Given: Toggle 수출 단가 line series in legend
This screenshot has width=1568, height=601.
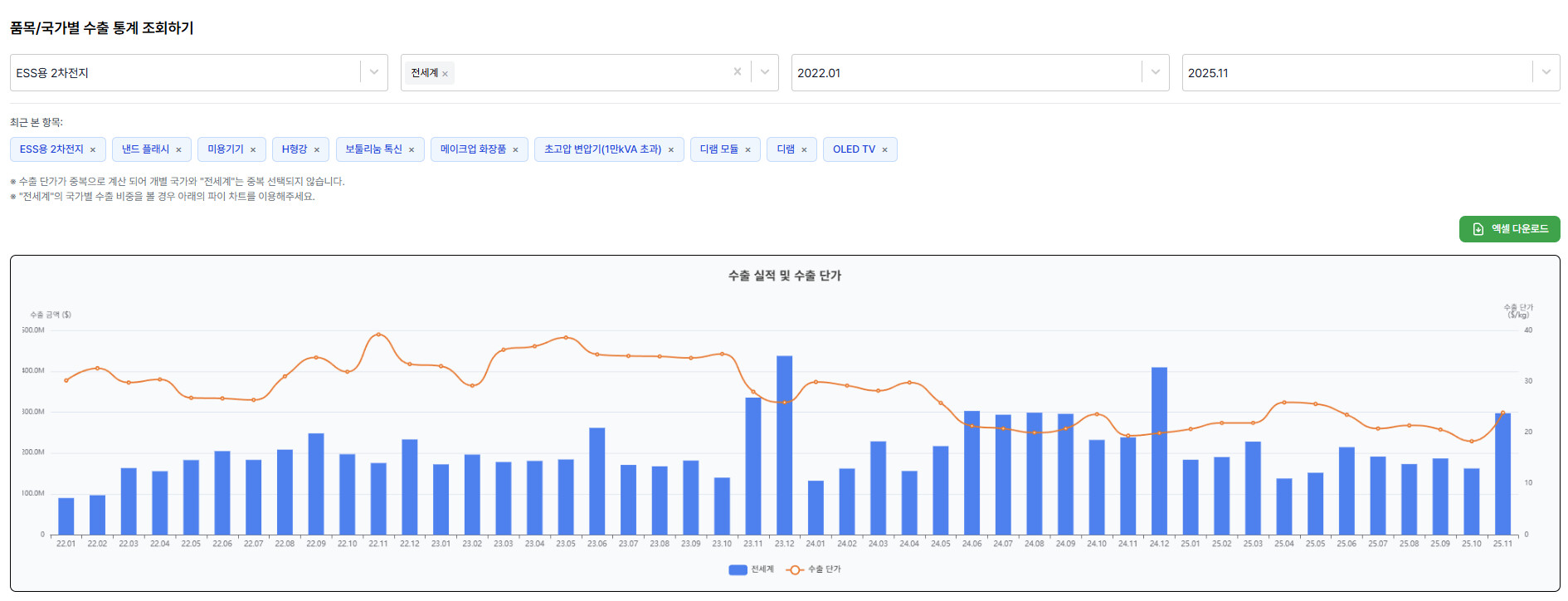Looking at the screenshot, I should pos(814,569).
